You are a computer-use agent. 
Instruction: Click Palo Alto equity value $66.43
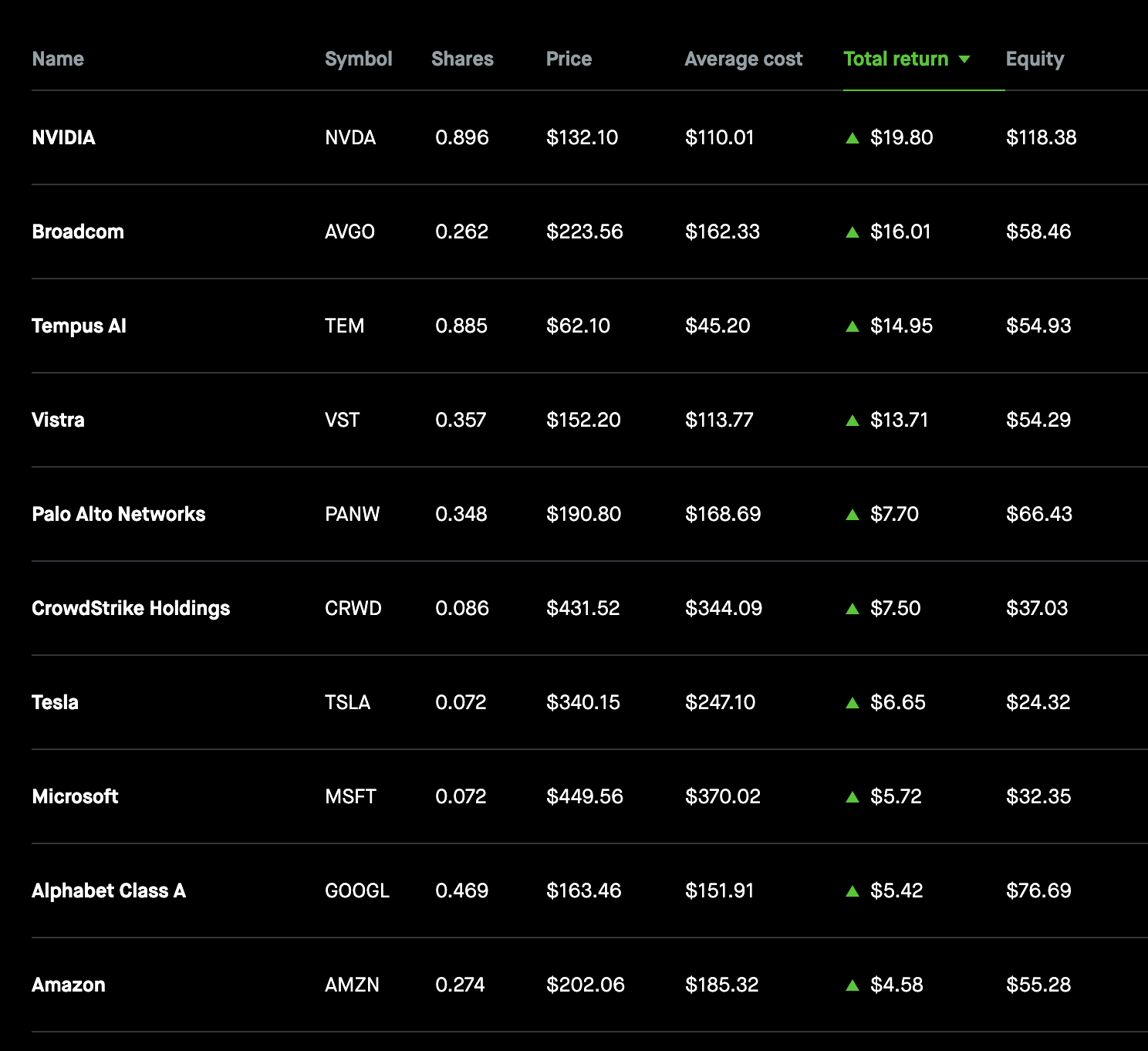coord(1039,514)
